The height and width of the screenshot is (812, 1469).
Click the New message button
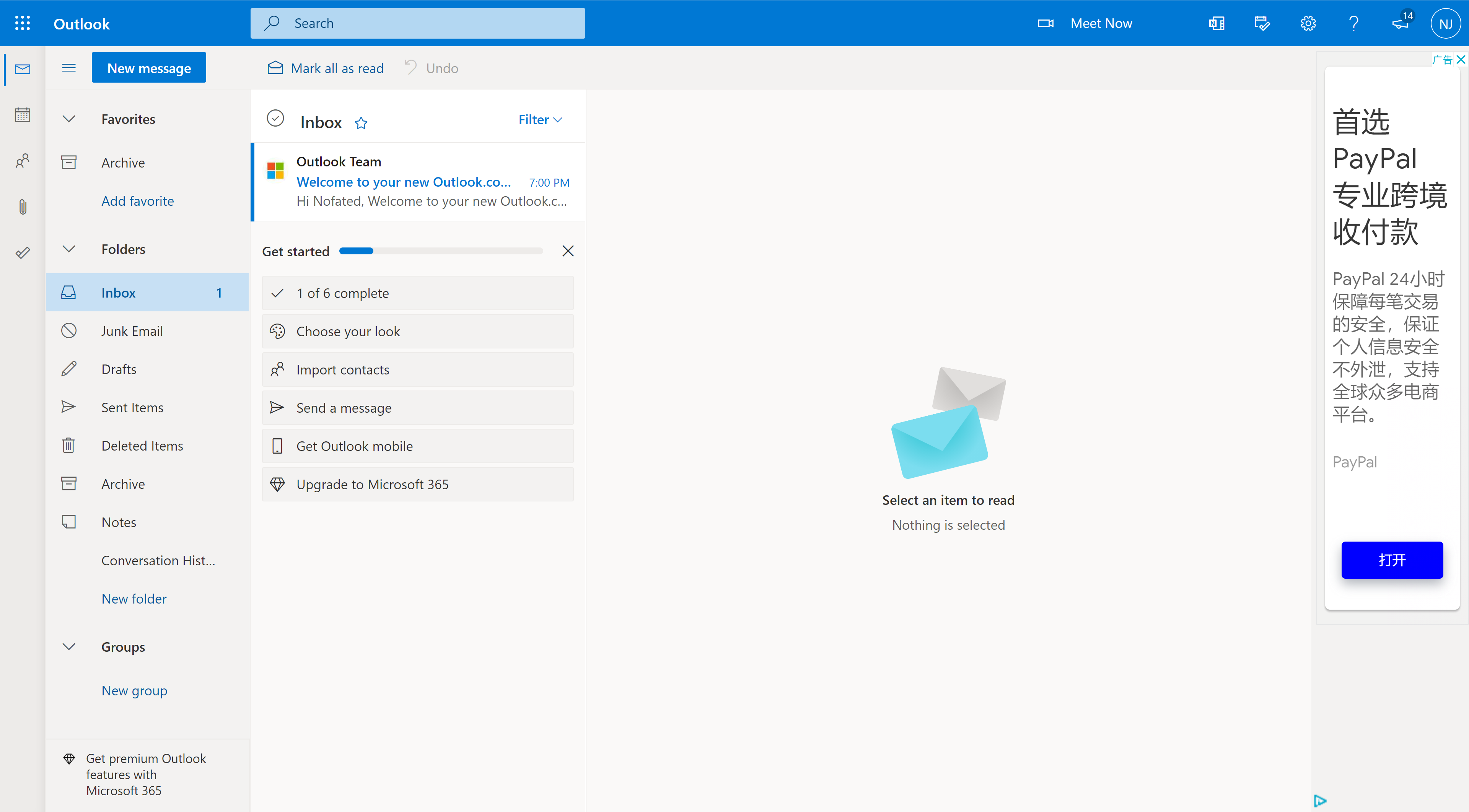point(149,68)
